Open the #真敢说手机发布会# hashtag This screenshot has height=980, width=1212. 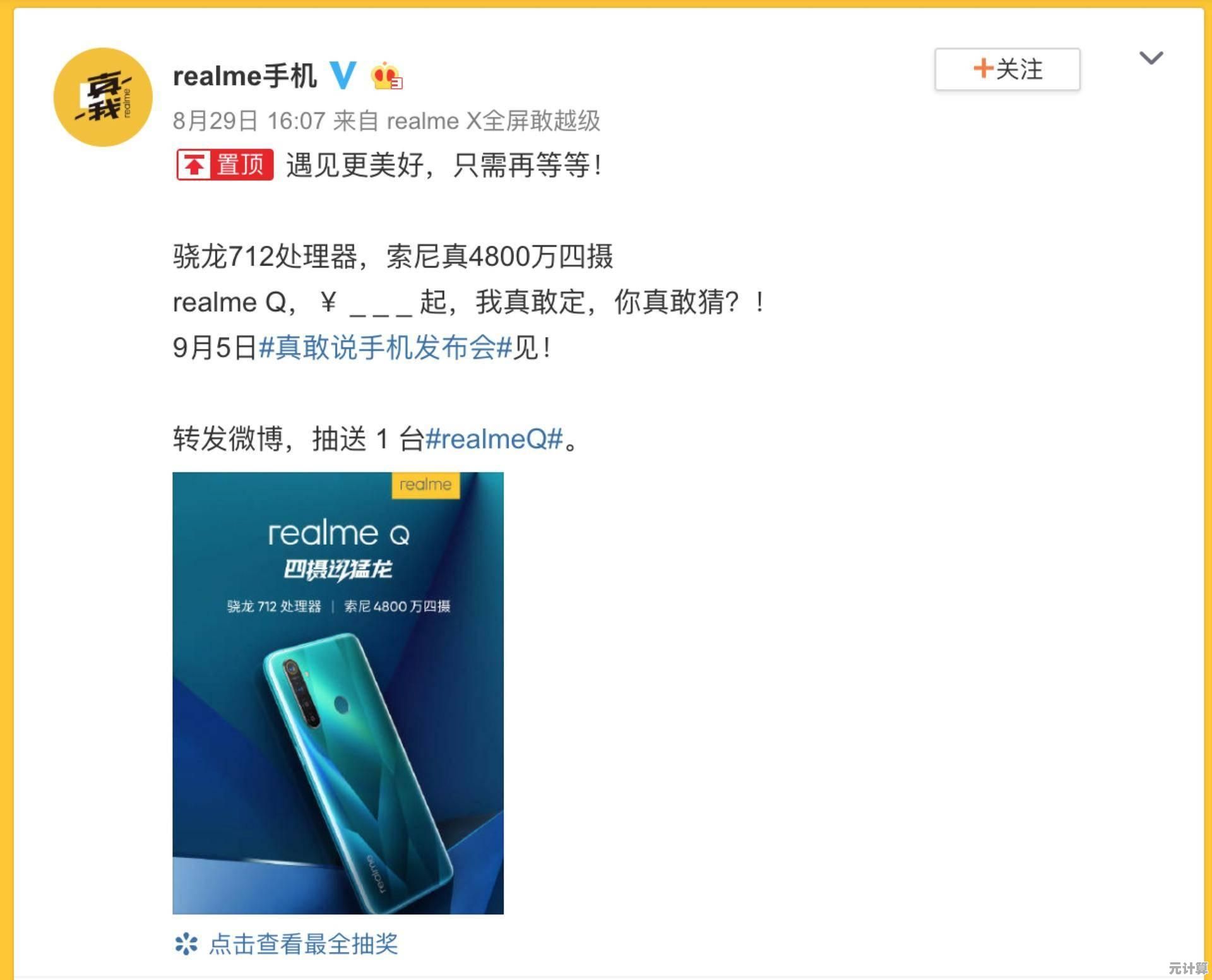[385, 347]
